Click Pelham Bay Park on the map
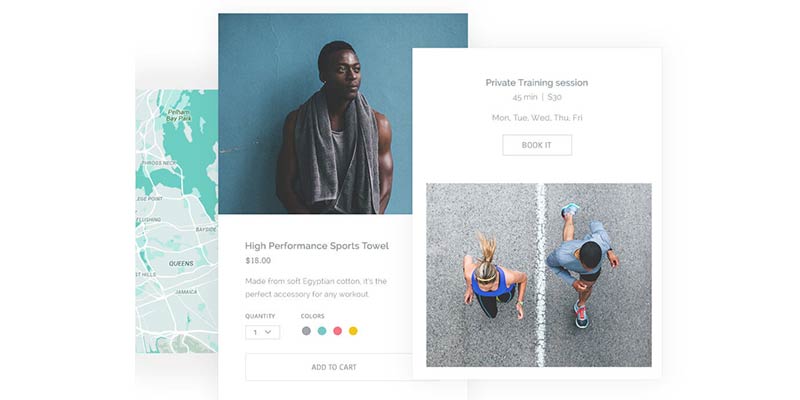 click(179, 115)
